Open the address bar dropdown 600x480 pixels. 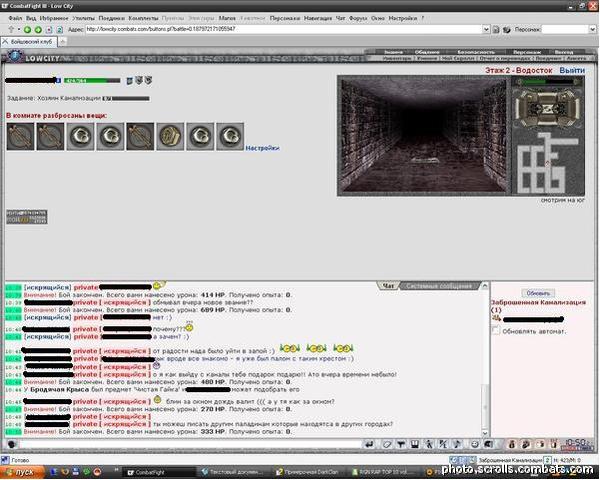tap(486, 29)
